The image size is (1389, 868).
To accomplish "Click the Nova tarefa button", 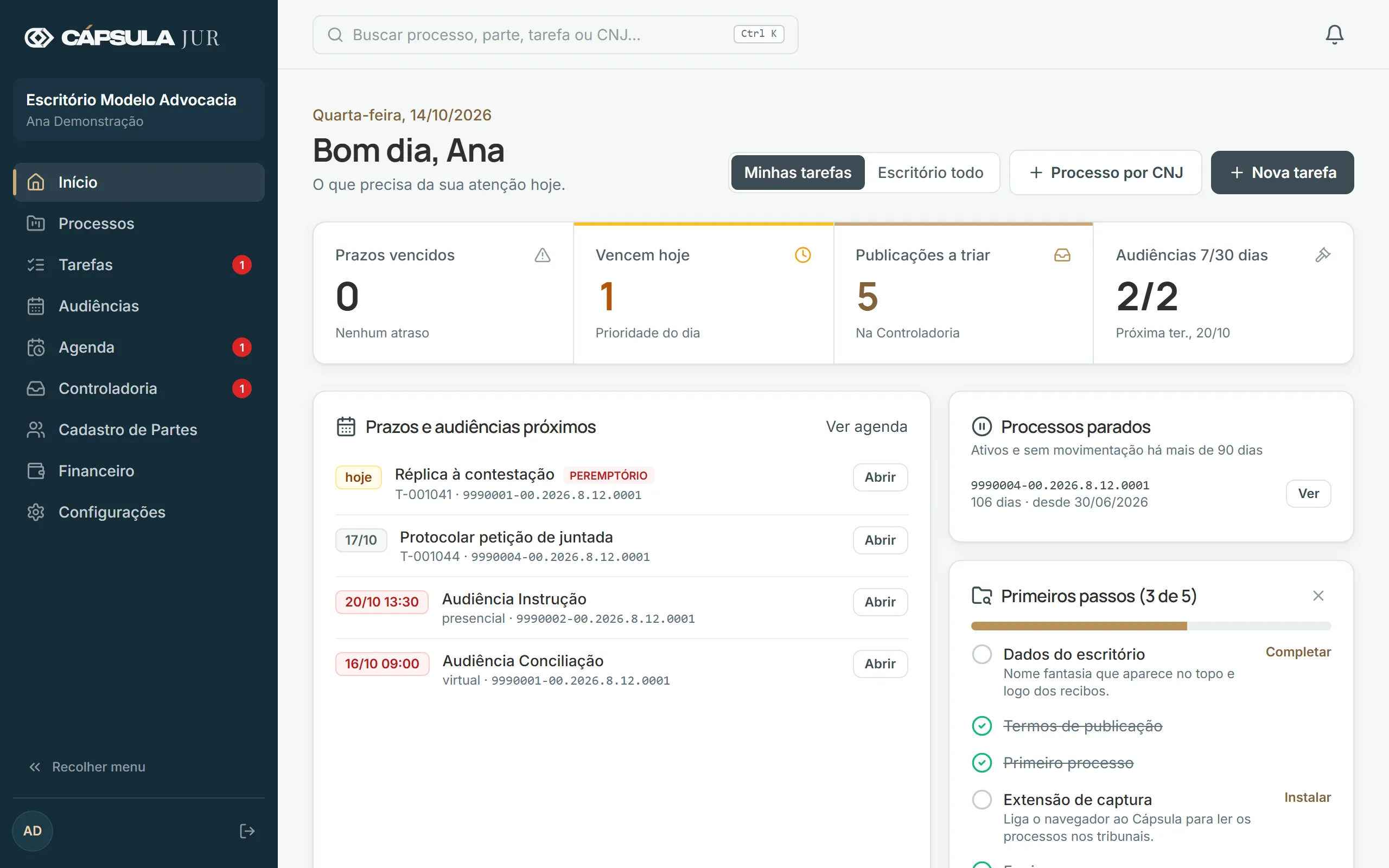I will click(x=1282, y=172).
